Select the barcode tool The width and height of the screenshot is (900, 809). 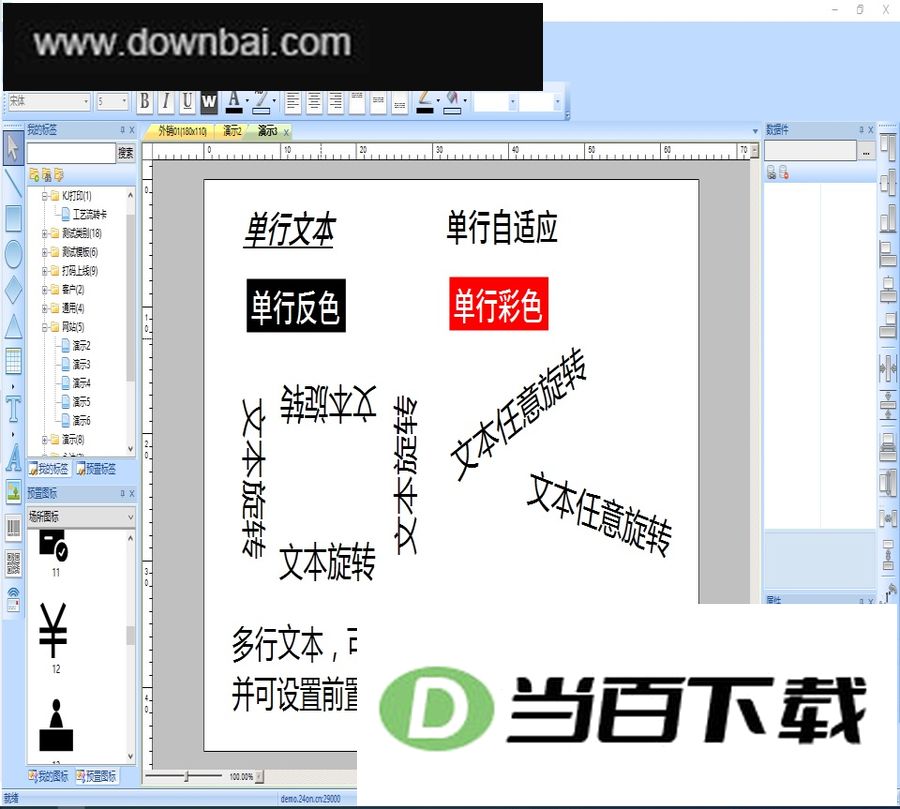13,528
